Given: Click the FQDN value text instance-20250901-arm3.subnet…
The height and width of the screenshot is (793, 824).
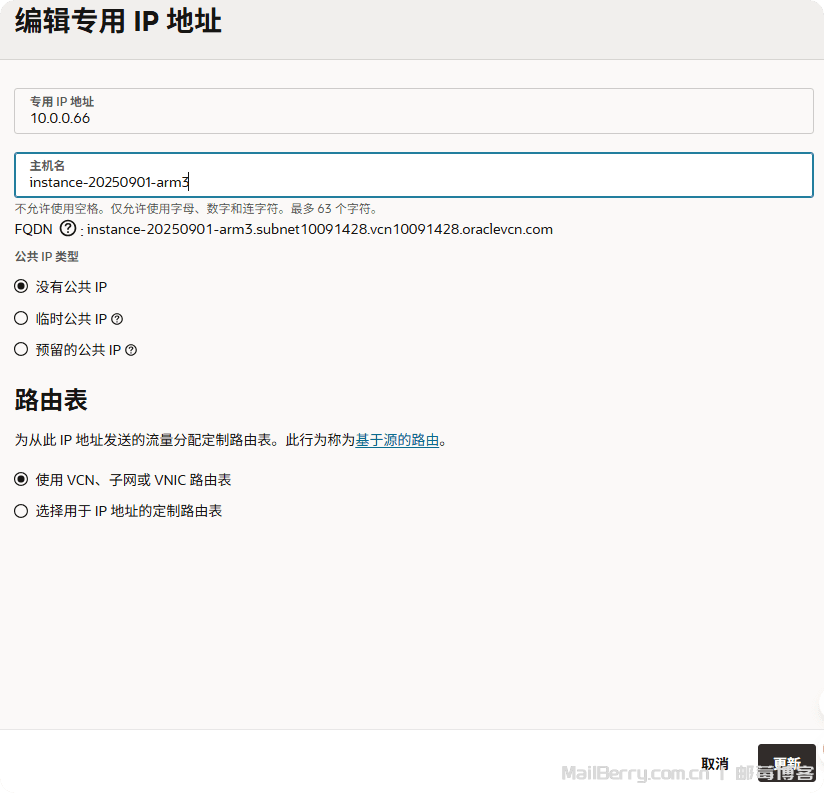Looking at the screenshot, I should [320, 229].
